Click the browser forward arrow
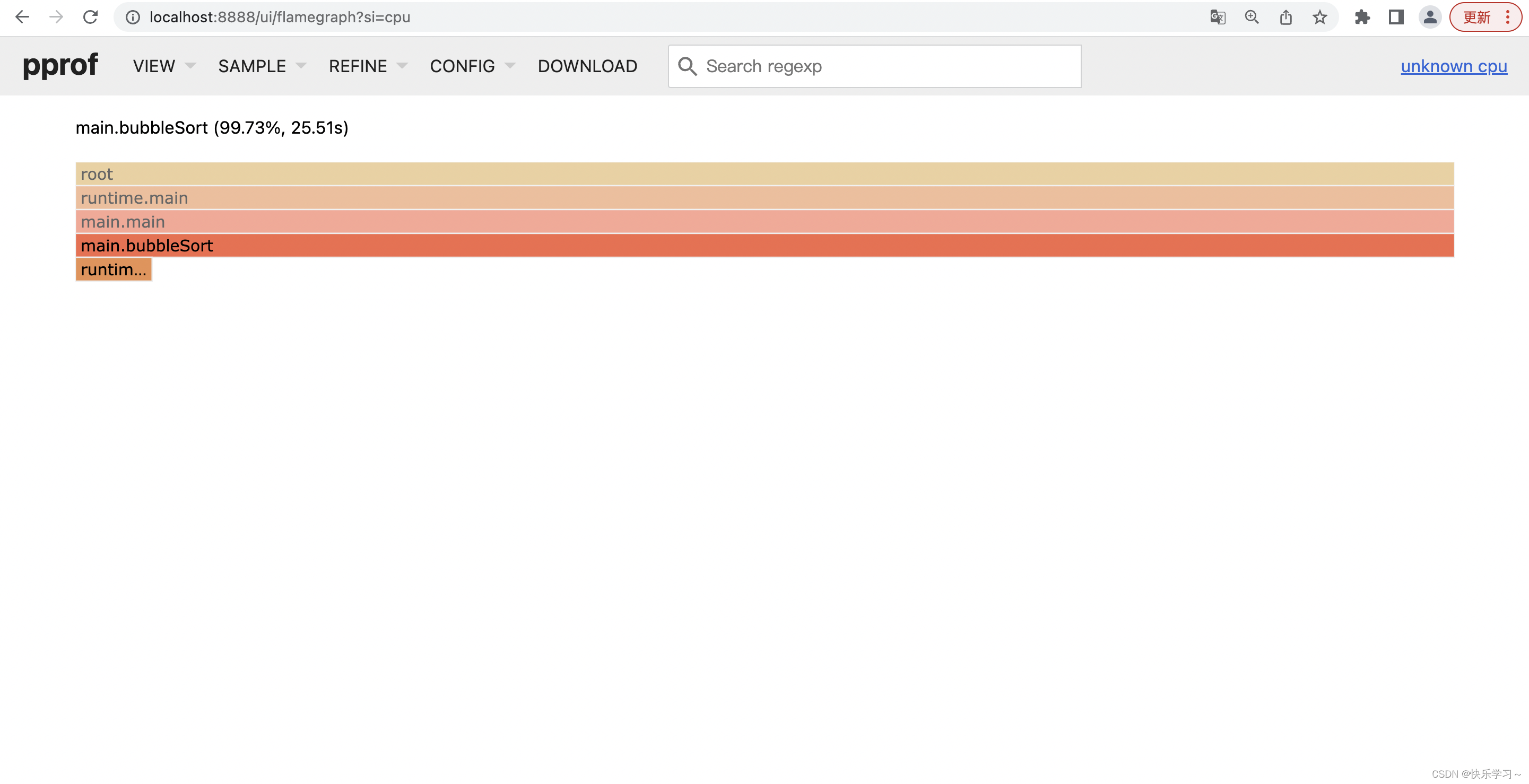This screenshot has height=784, width=1529. tap(56, 17)
